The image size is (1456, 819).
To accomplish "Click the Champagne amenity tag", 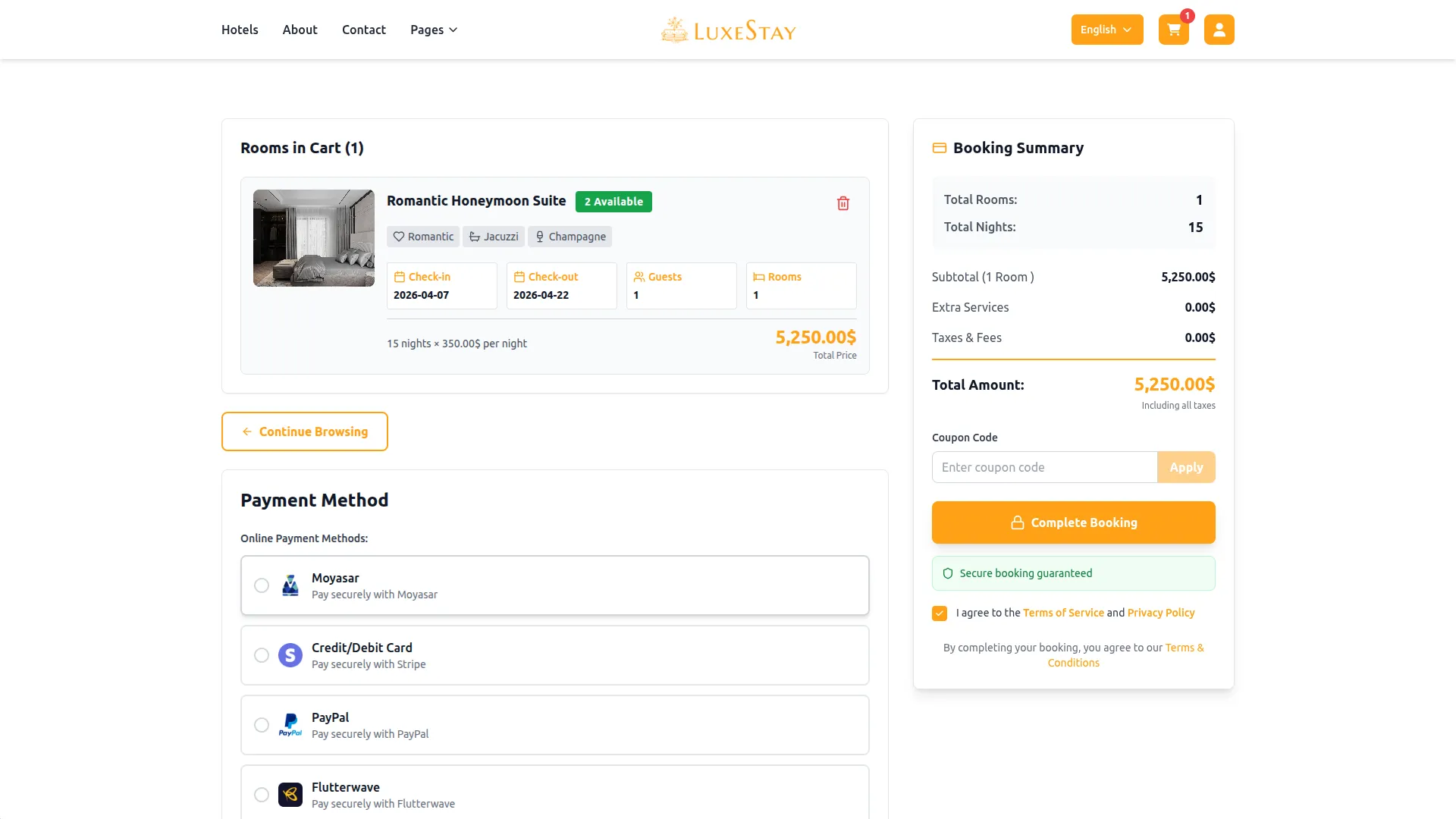I will coord(570,237).
